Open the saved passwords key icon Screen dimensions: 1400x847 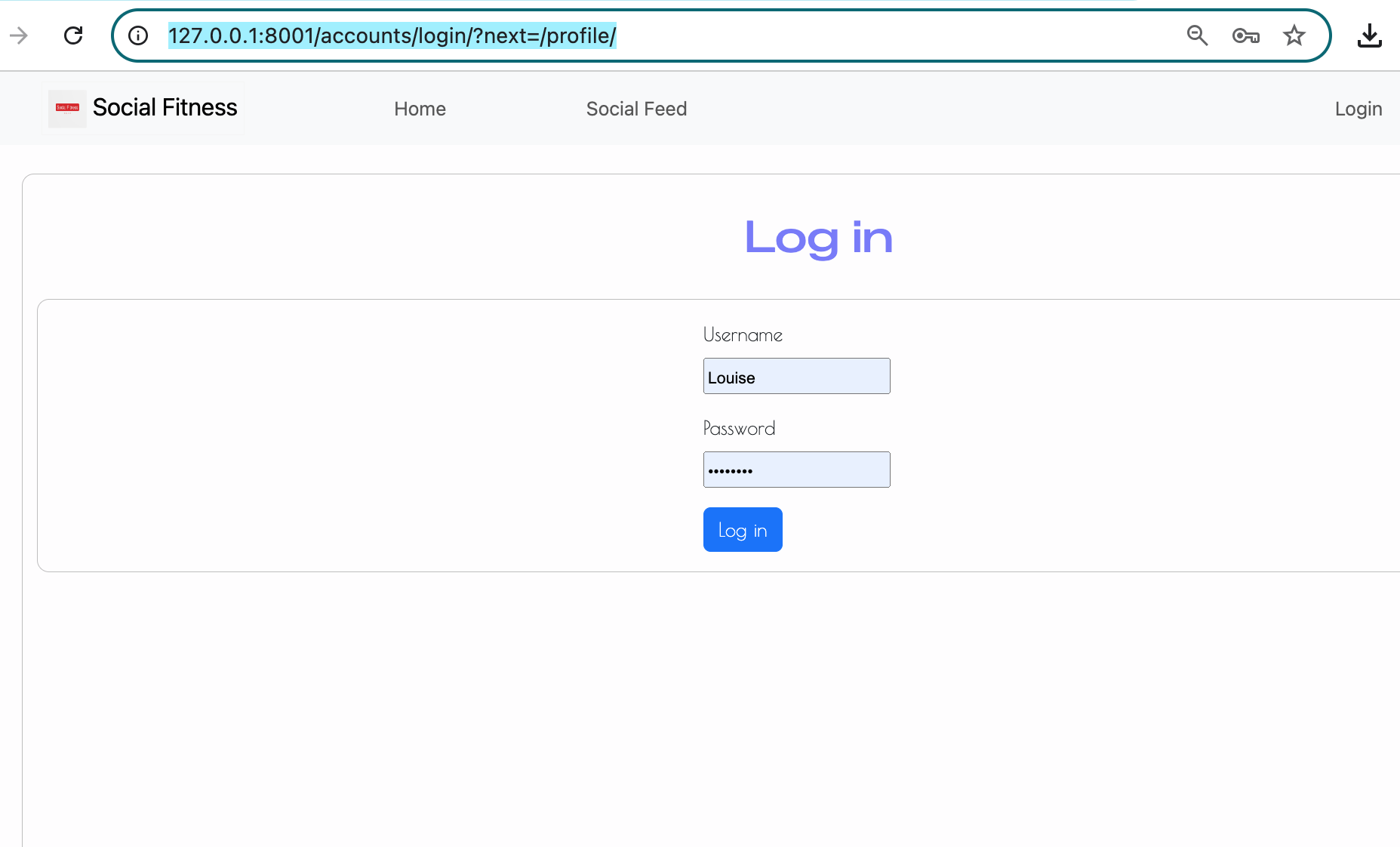(x=1245, y=35)
